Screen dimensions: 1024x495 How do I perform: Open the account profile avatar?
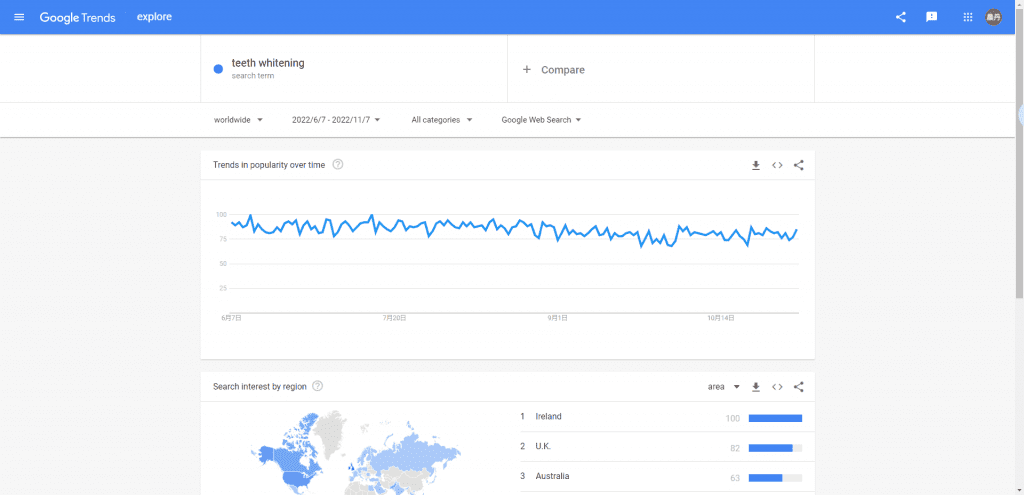[x=993, y=17]
